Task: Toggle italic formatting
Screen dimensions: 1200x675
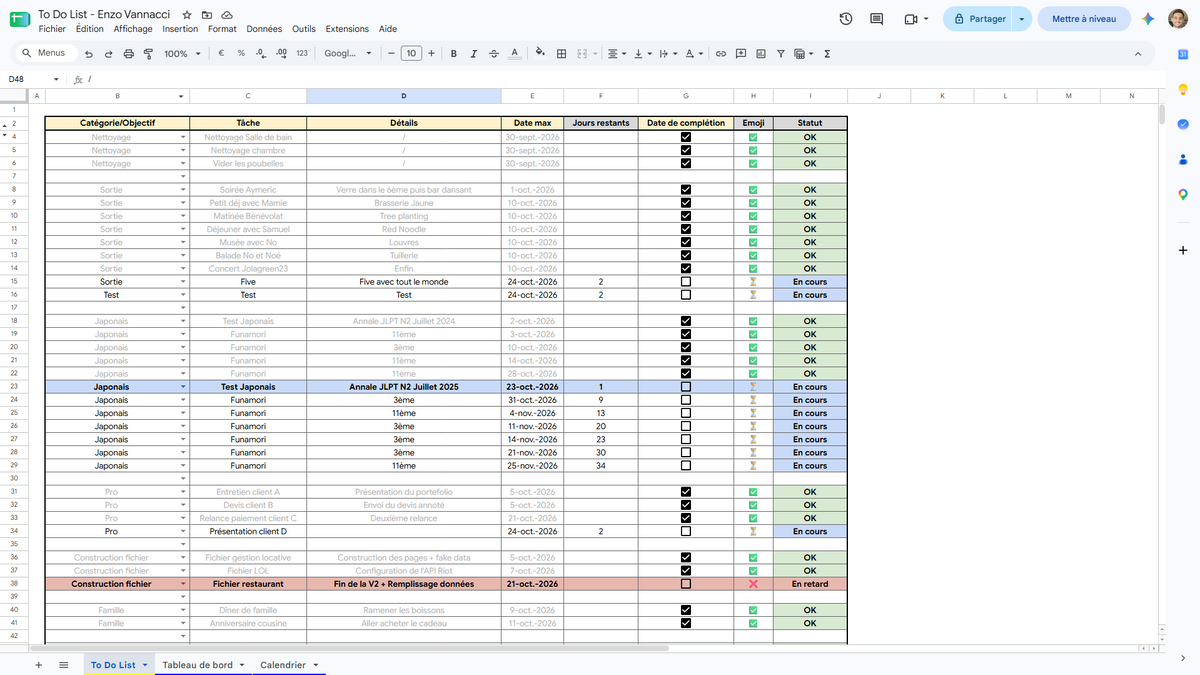Action: tap(474, 53)
